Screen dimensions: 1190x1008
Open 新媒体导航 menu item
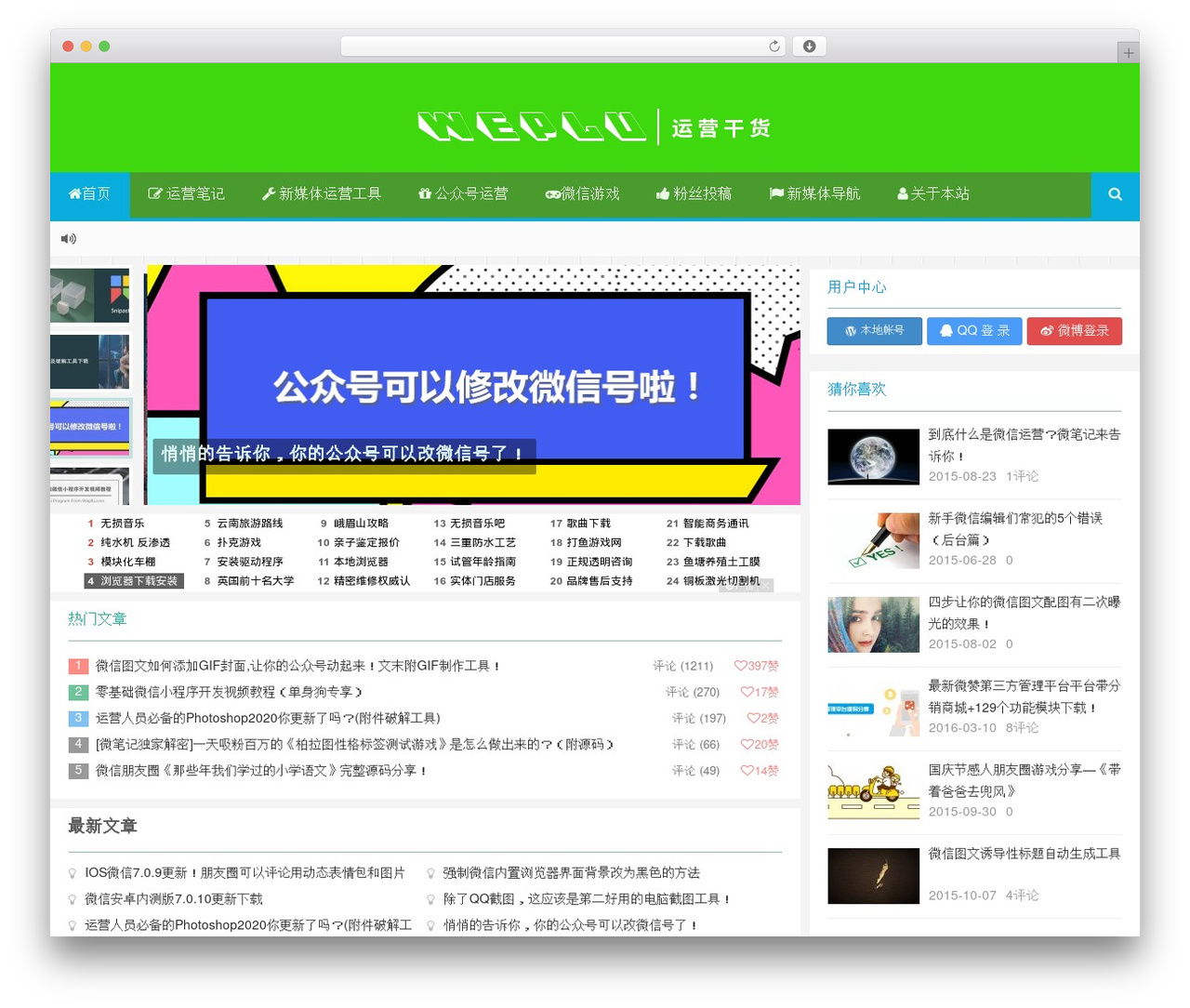click(x=814, y=193)
